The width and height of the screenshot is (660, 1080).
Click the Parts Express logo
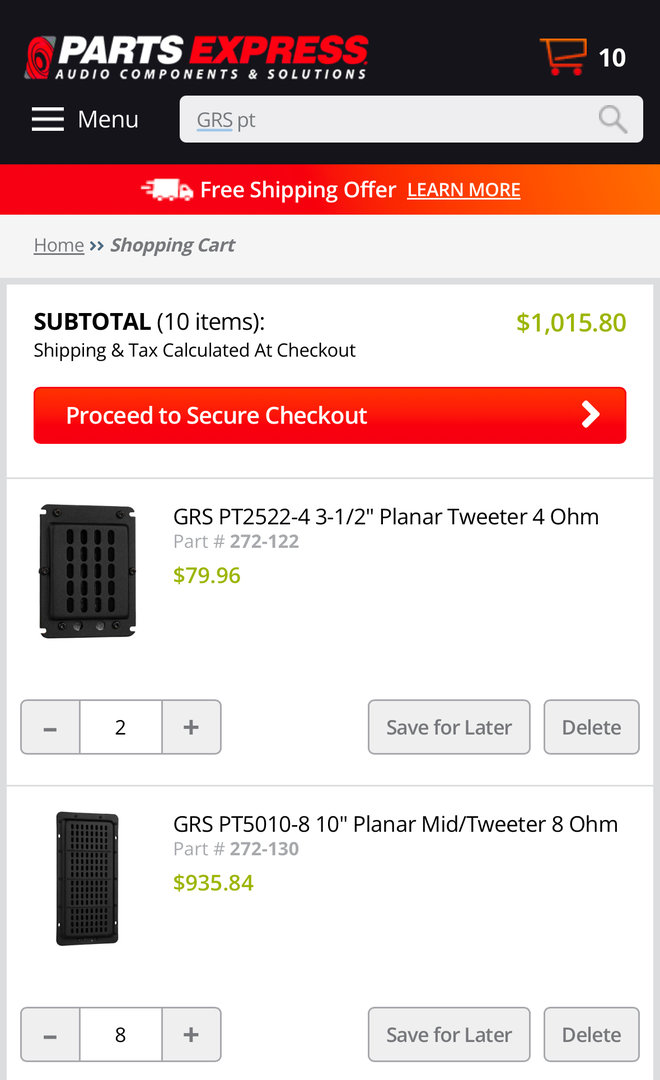197,57
